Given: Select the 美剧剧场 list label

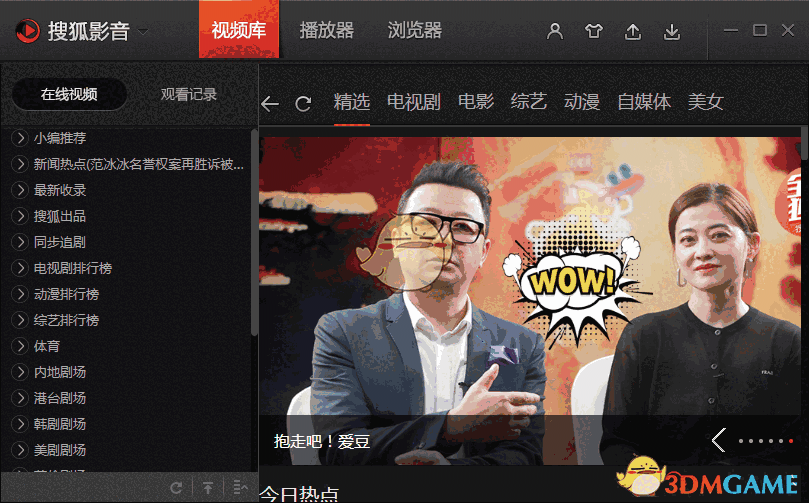Looking at the screenshot, I should (x=60, y=450).
